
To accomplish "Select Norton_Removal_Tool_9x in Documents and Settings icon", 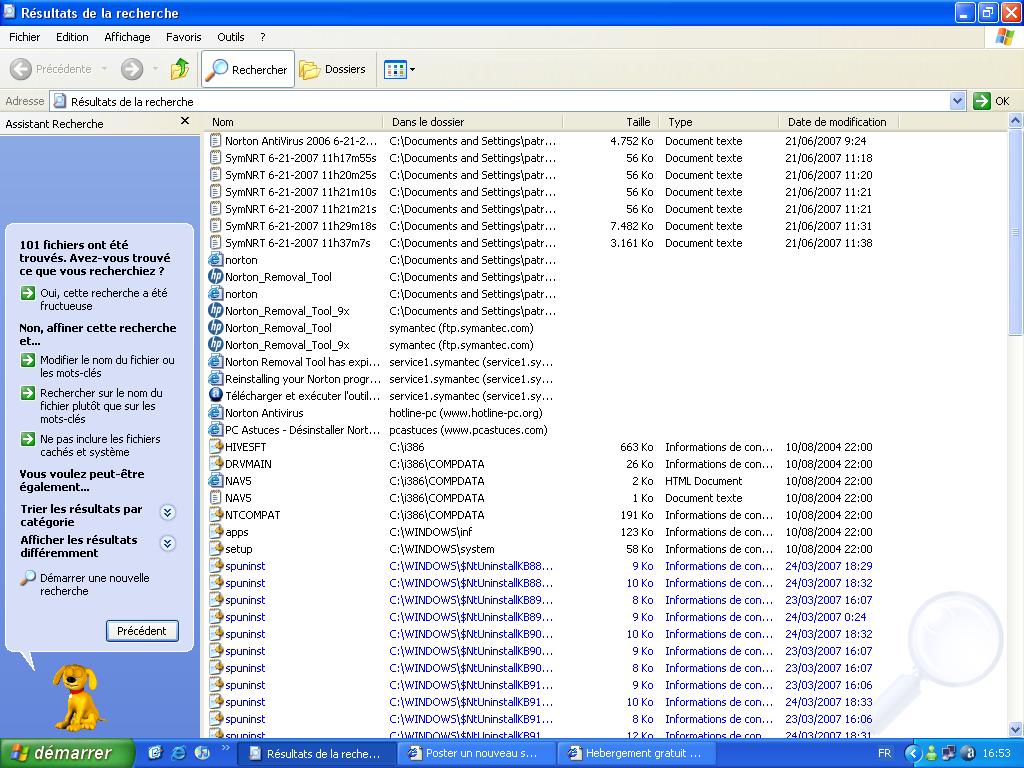I will (x=216, y=311).
